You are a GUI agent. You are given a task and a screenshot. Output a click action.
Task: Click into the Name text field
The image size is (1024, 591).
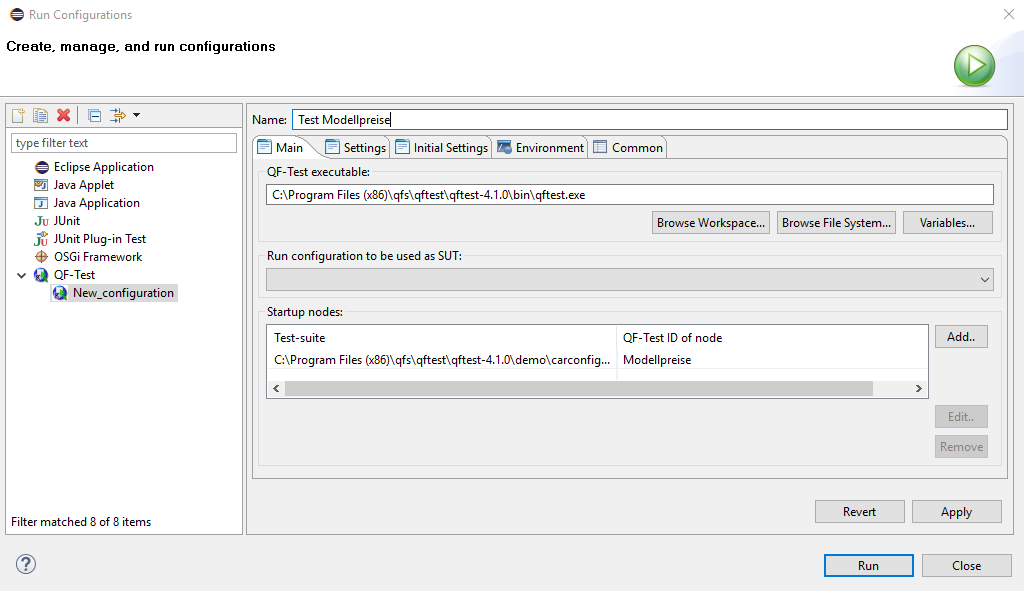tap(648, 120)
